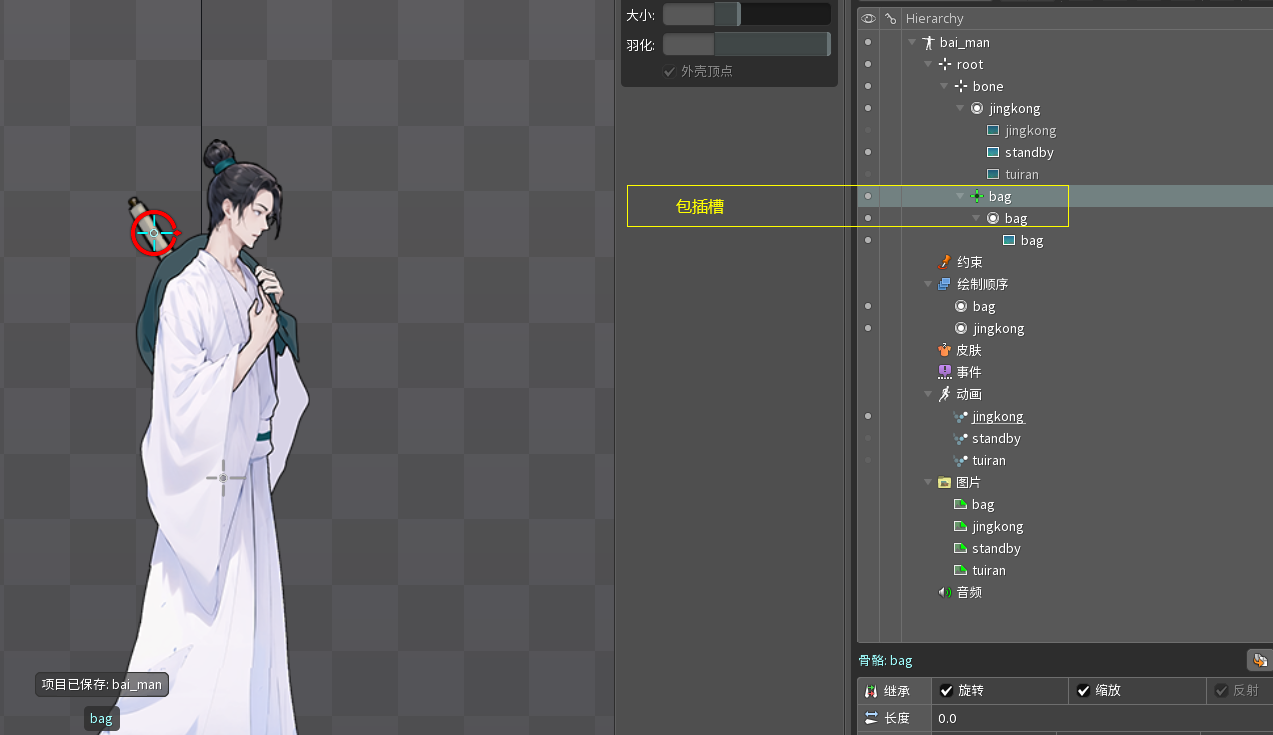Collapse the 动画 animations node

[x=928, y=394]
